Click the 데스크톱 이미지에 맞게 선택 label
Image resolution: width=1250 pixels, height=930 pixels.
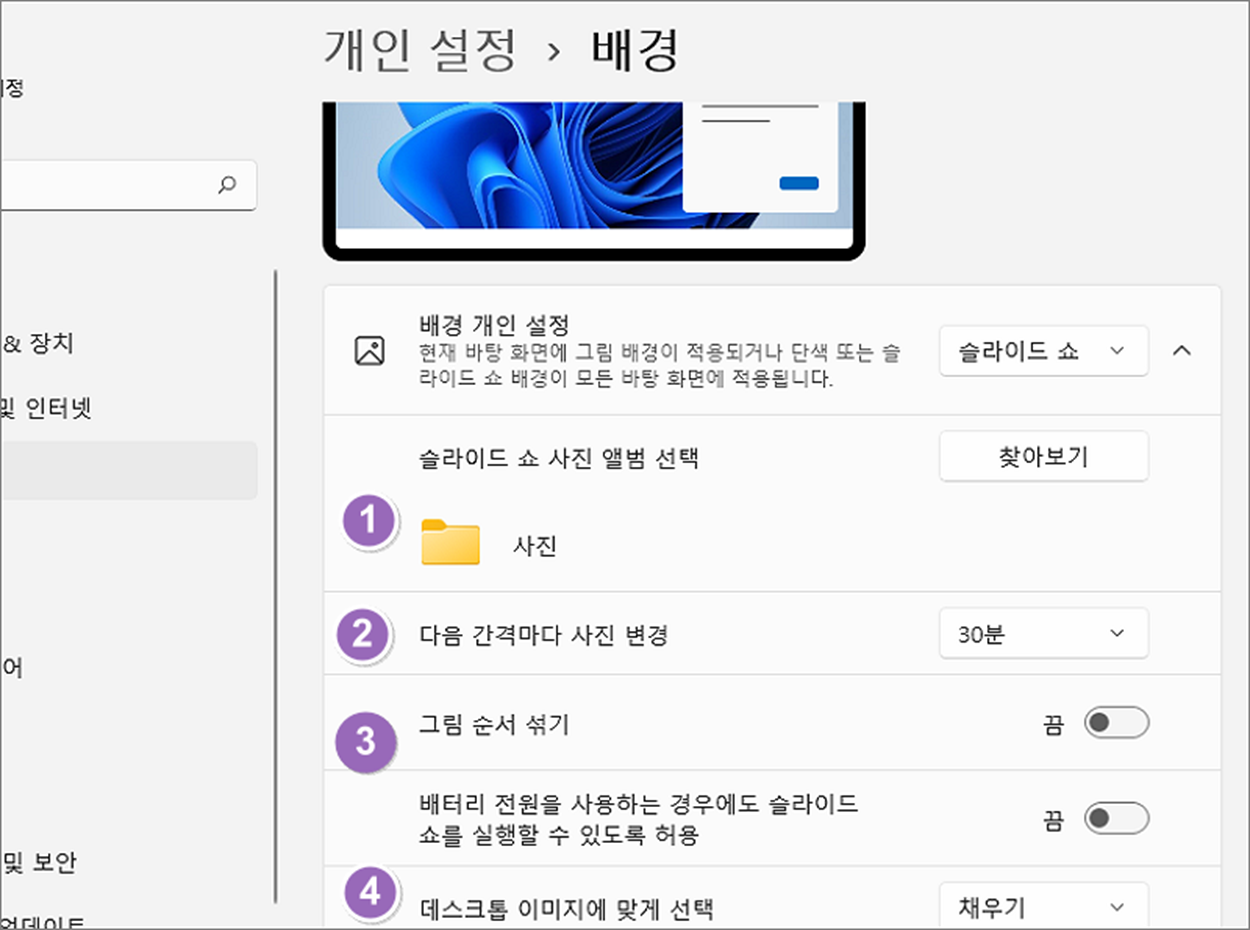(566, 910)
